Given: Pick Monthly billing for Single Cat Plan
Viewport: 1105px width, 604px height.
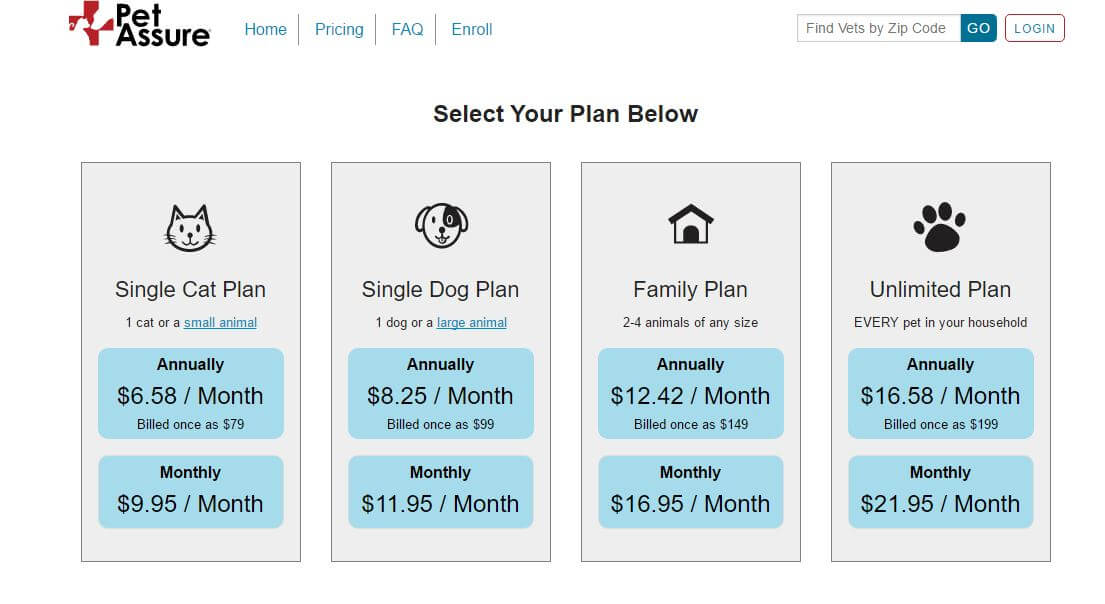Looking at the screenshot, I should pos(190,491).
